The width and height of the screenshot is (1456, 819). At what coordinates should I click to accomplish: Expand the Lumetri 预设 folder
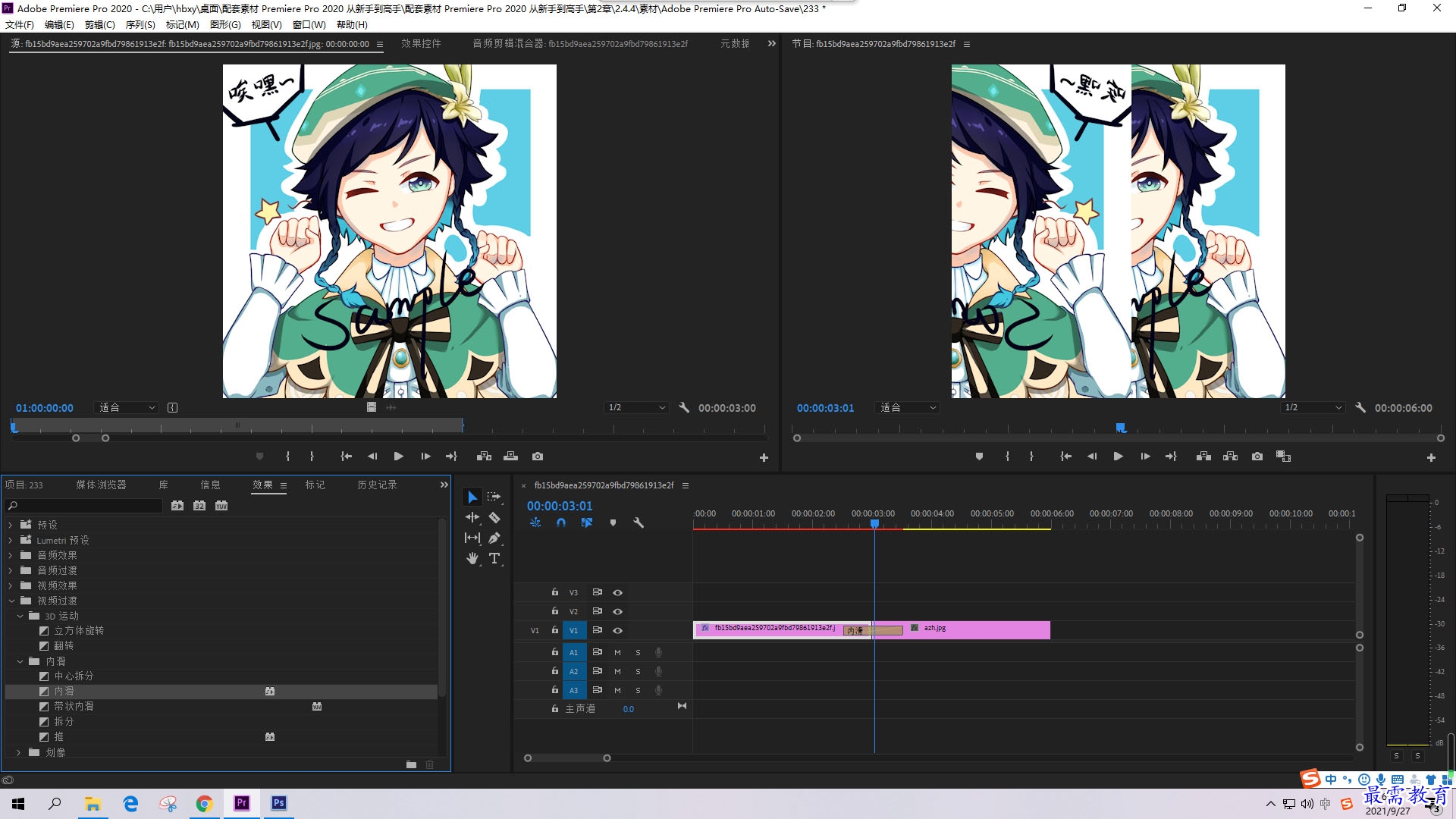point(11,540)
